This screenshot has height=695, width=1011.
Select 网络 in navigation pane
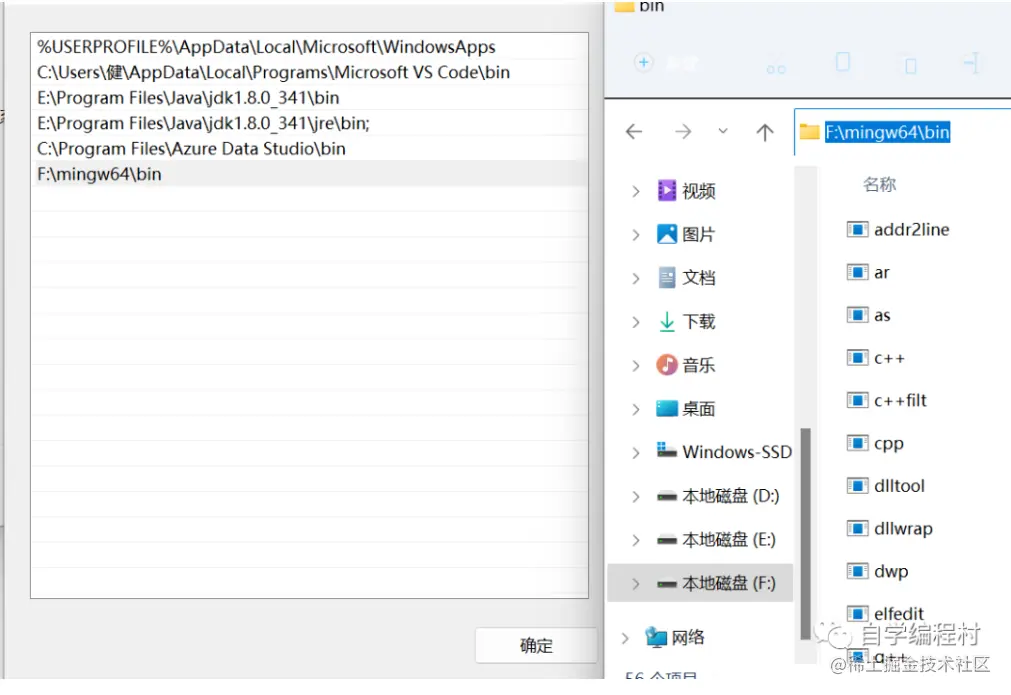point(675,638)
